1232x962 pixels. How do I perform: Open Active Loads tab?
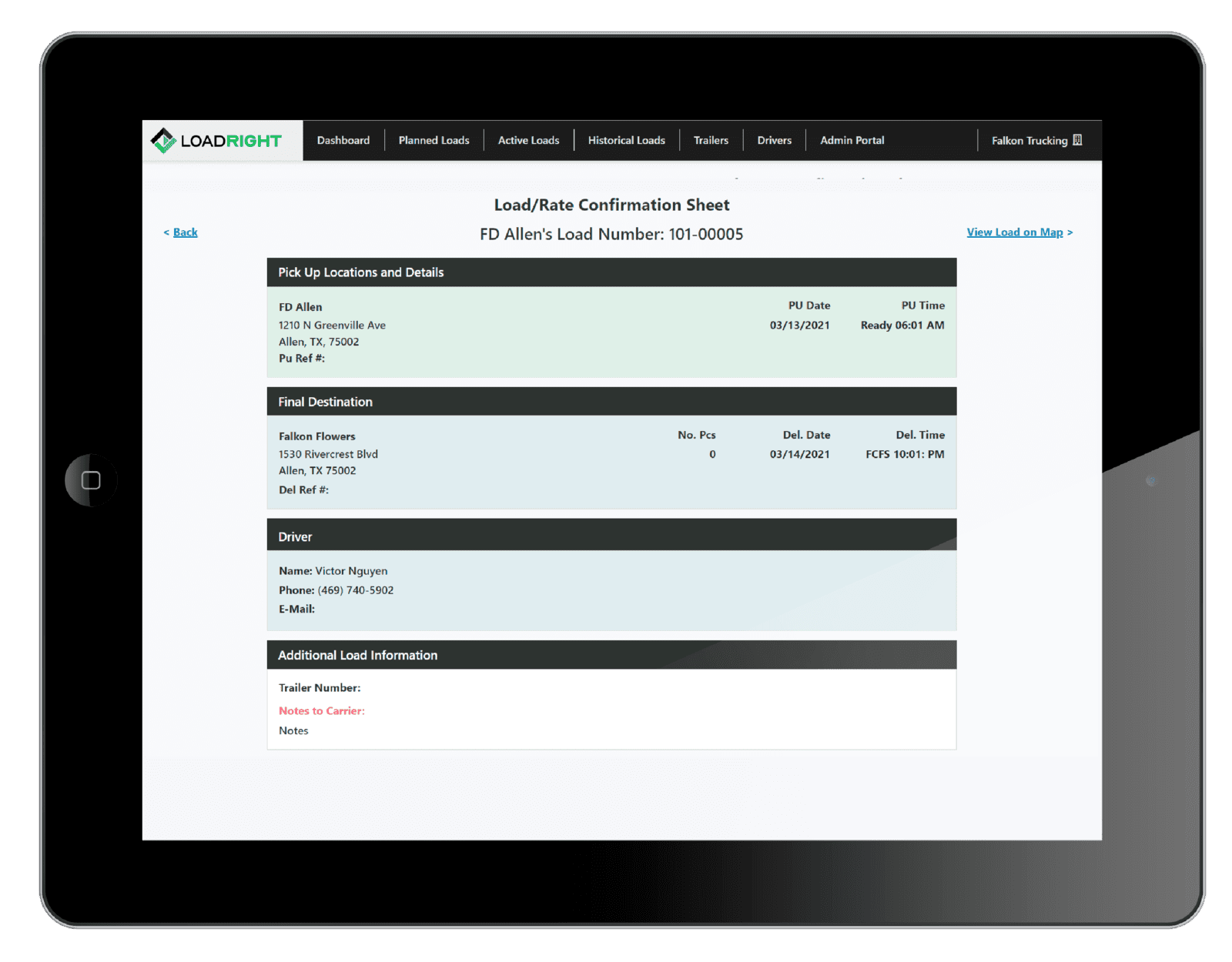pos(528,140)
